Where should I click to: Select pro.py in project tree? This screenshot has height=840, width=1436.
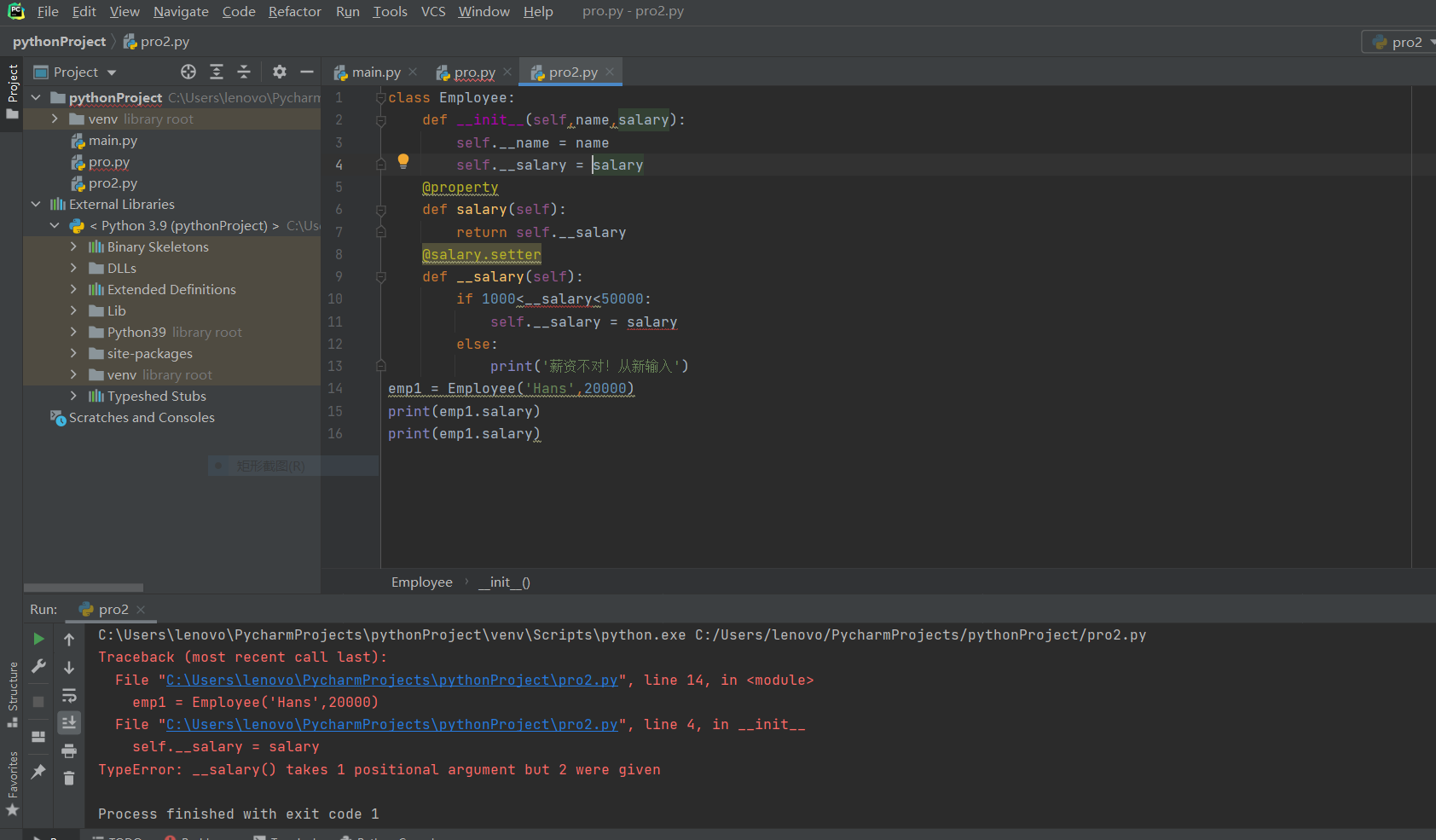tap(109, 161)
